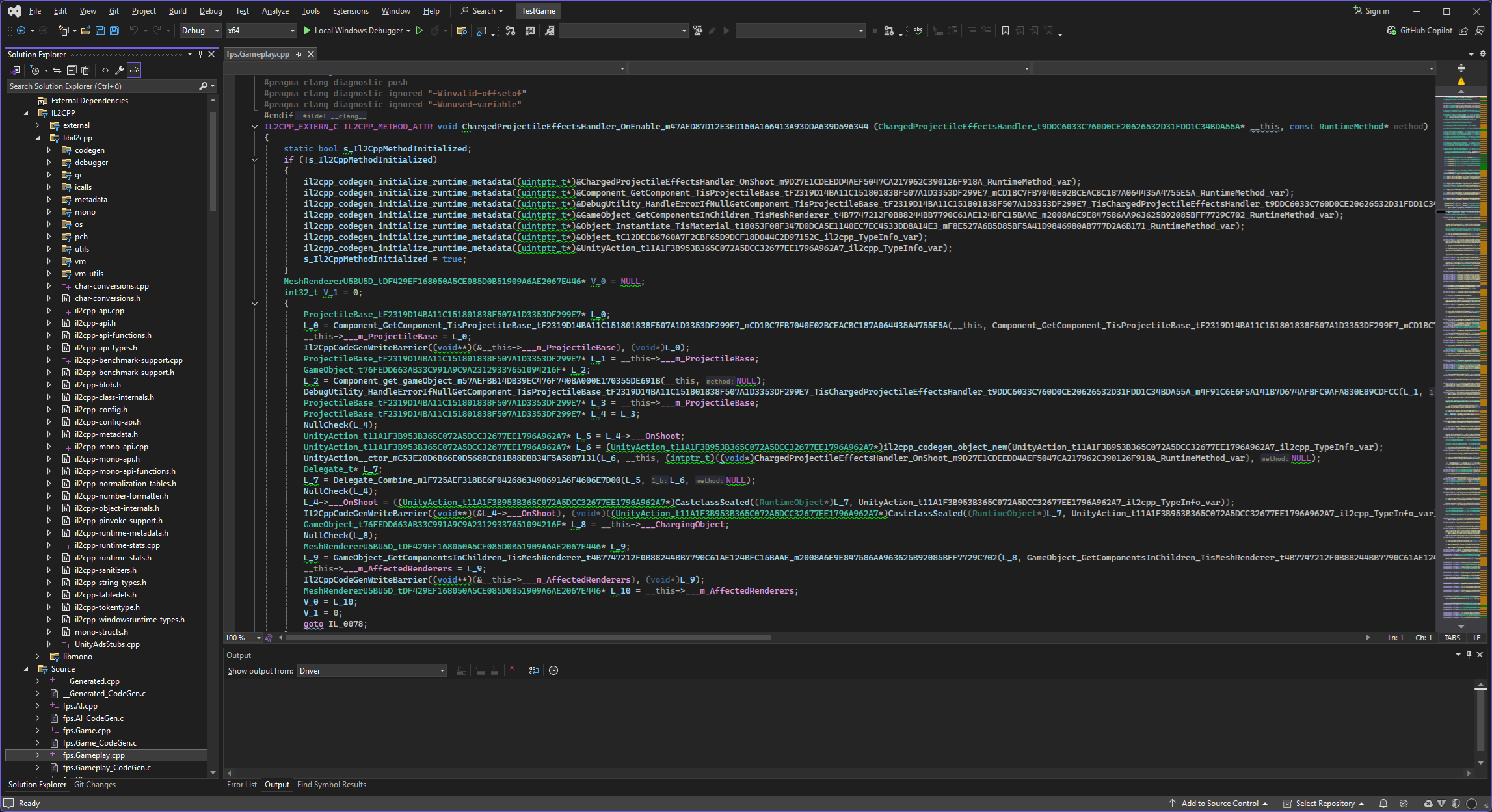Open the 100 % zoom level dropdown

point(243,638)
